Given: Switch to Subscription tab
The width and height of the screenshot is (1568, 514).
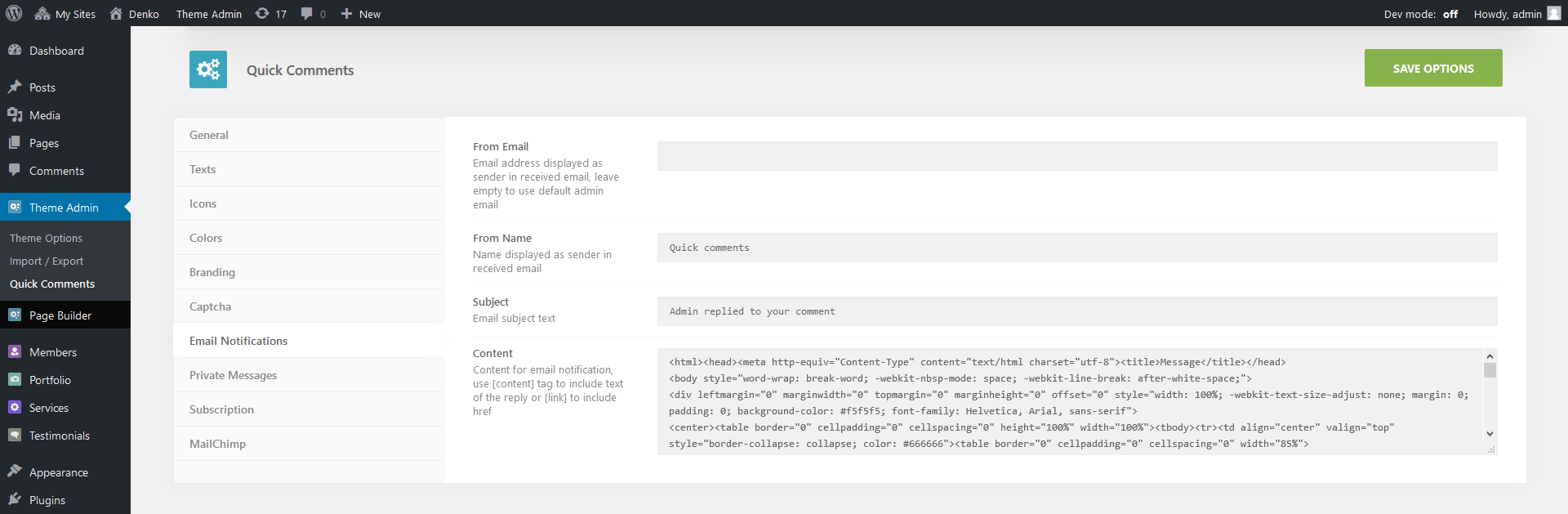Looking at the screenshot, I should pyautogui.click(x=309, y=409).
